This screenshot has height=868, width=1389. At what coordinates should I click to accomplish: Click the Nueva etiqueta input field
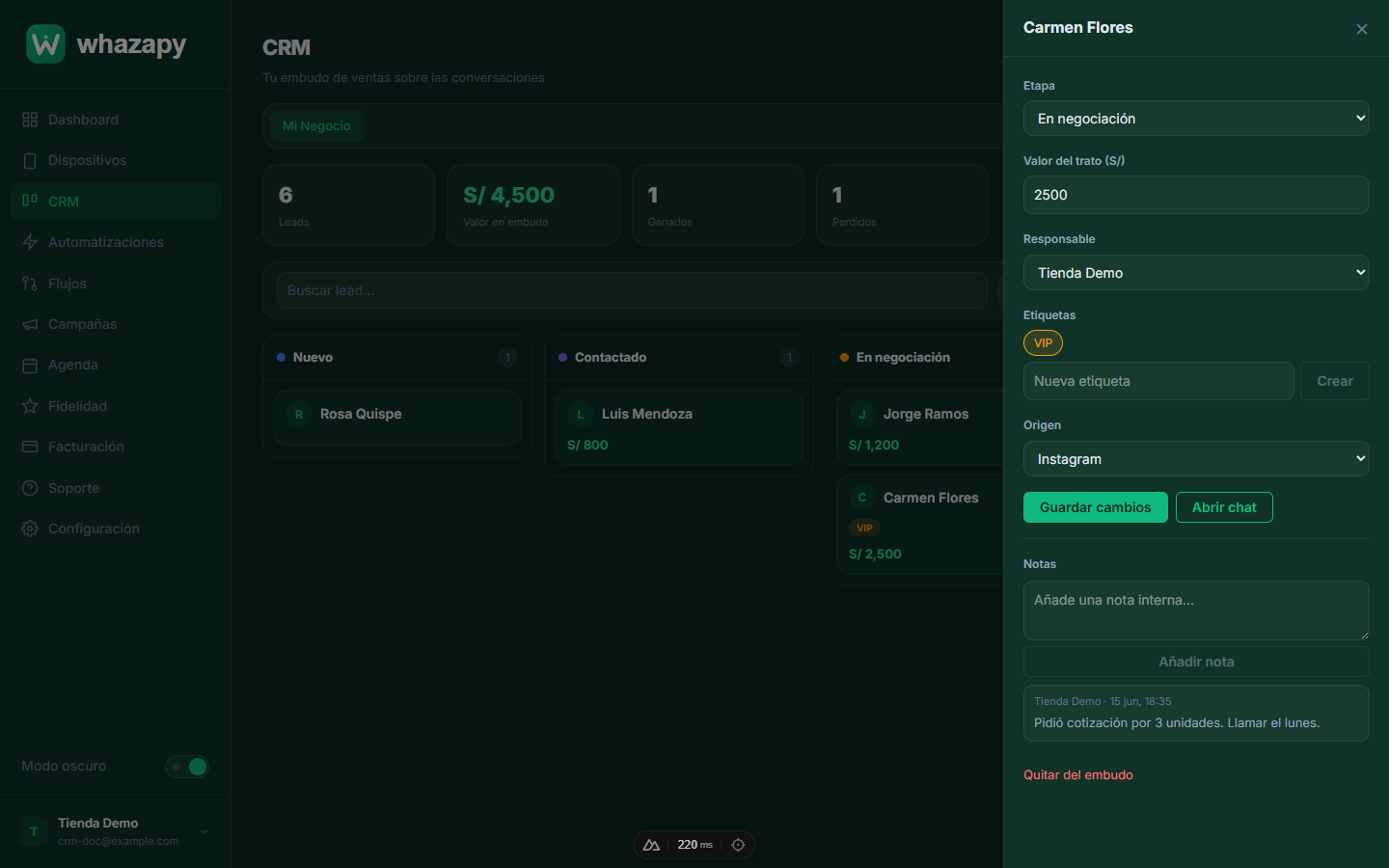tap(1158, 381)
